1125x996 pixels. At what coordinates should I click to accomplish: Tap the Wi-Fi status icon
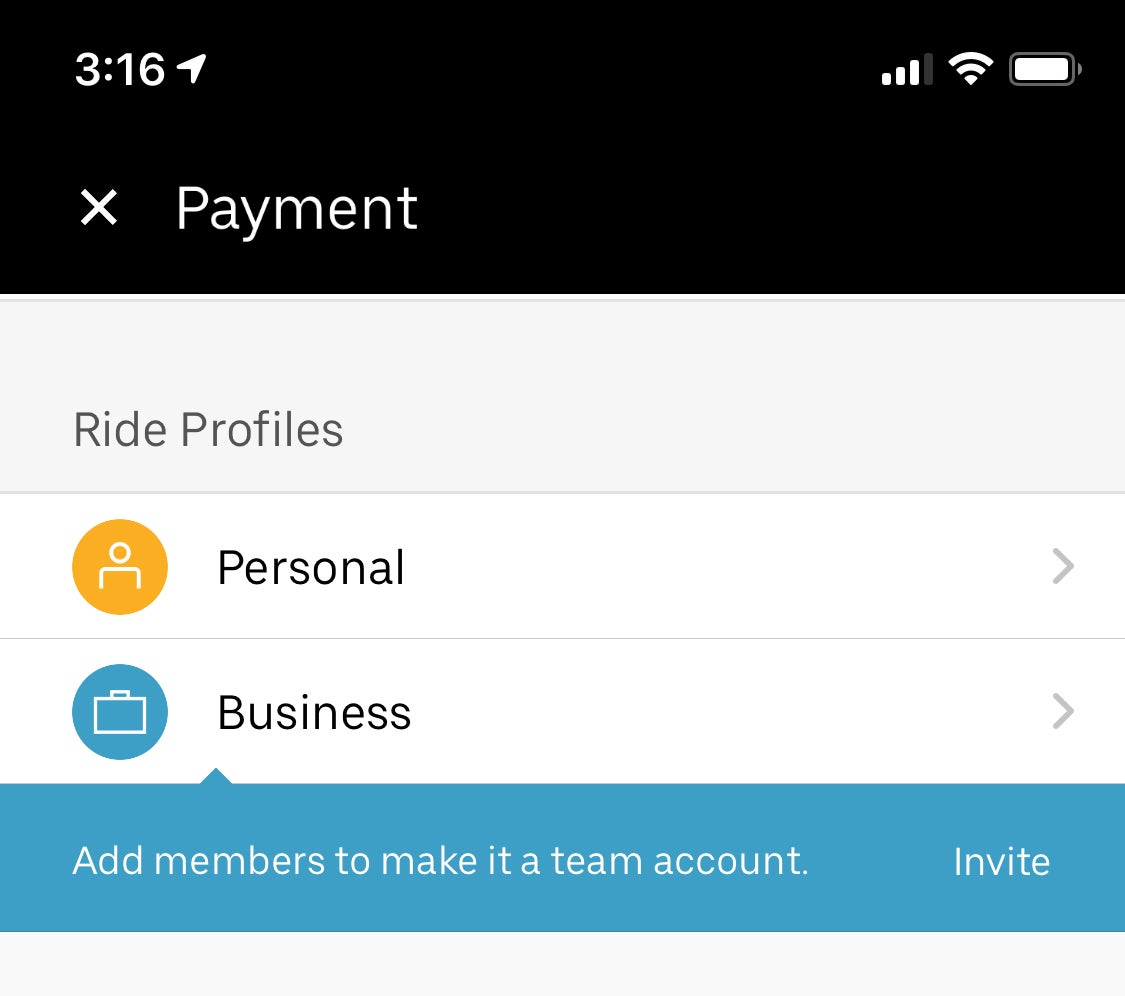point(970,70)
